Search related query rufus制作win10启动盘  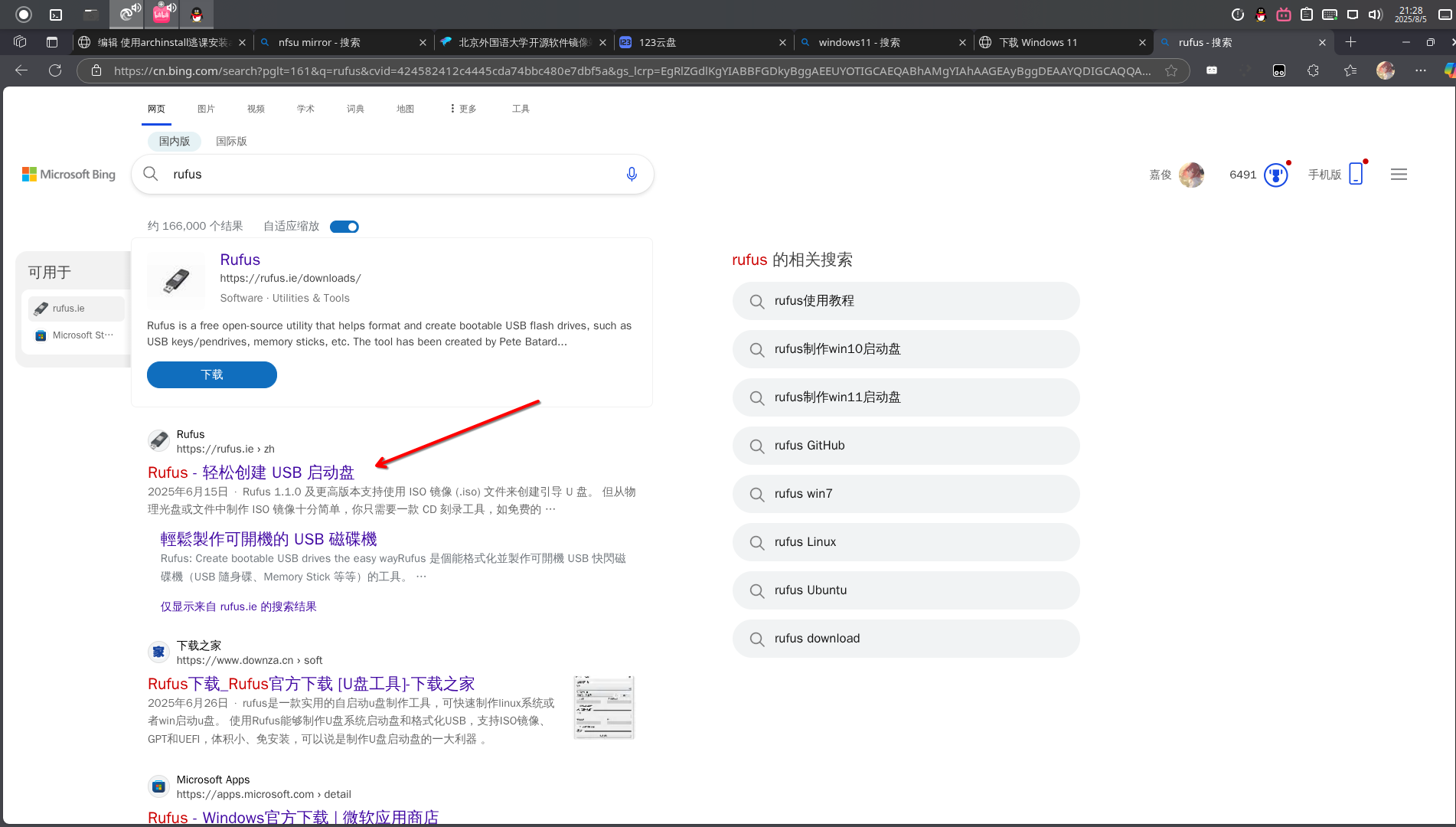tap(906, 349)
